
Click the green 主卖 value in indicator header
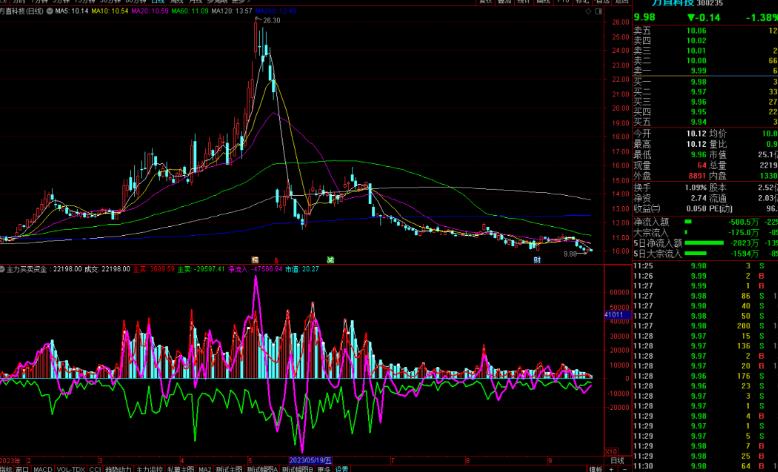[201, 269]
